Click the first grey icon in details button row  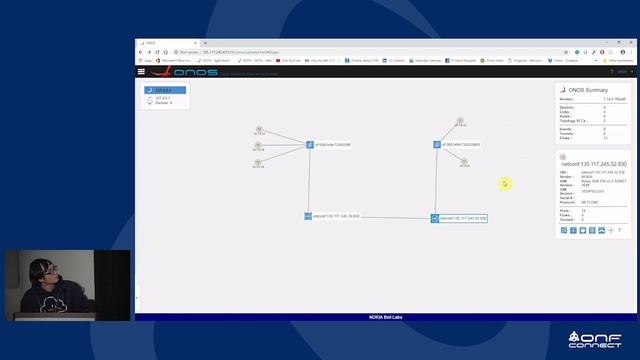pos(611,231)
